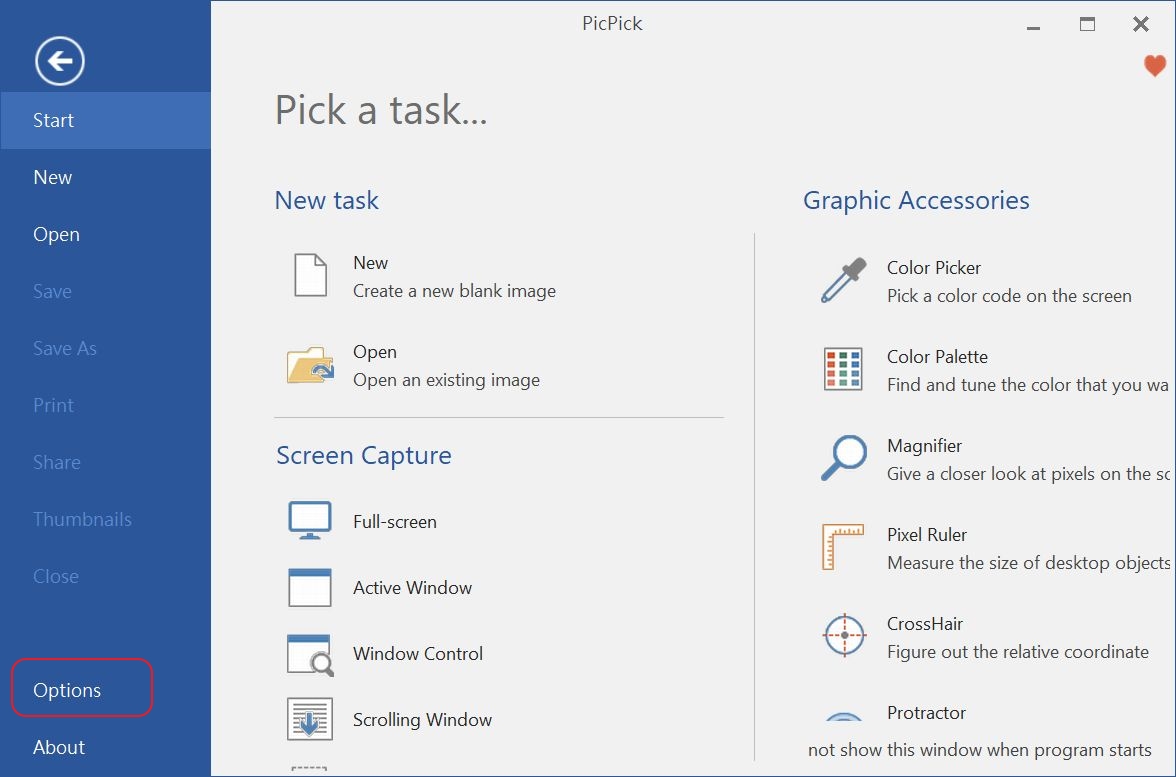Click 'Create a new blank image' text
The height and width of the screenshot is (777, 1176).
coord(454,291)
